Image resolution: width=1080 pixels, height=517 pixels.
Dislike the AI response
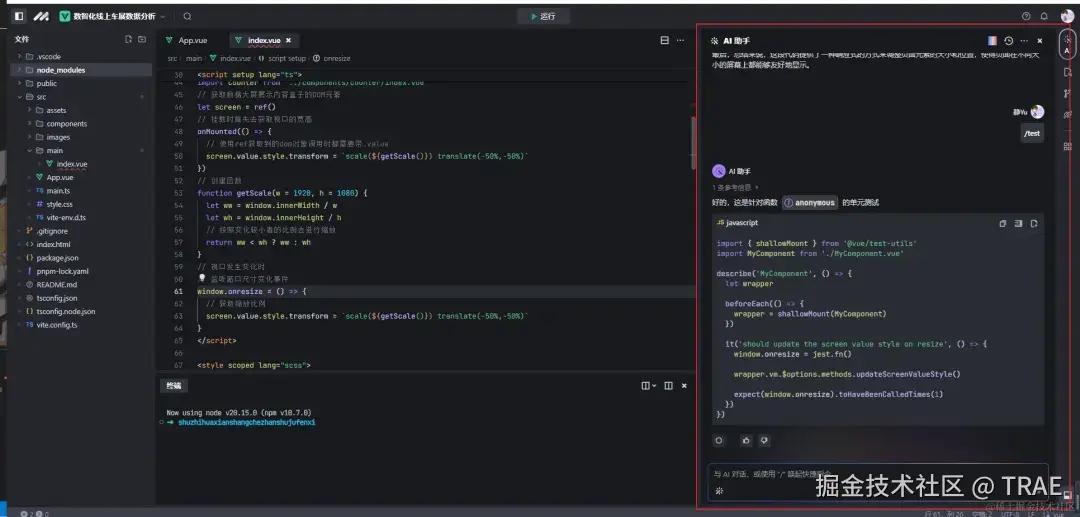(764, 440)
